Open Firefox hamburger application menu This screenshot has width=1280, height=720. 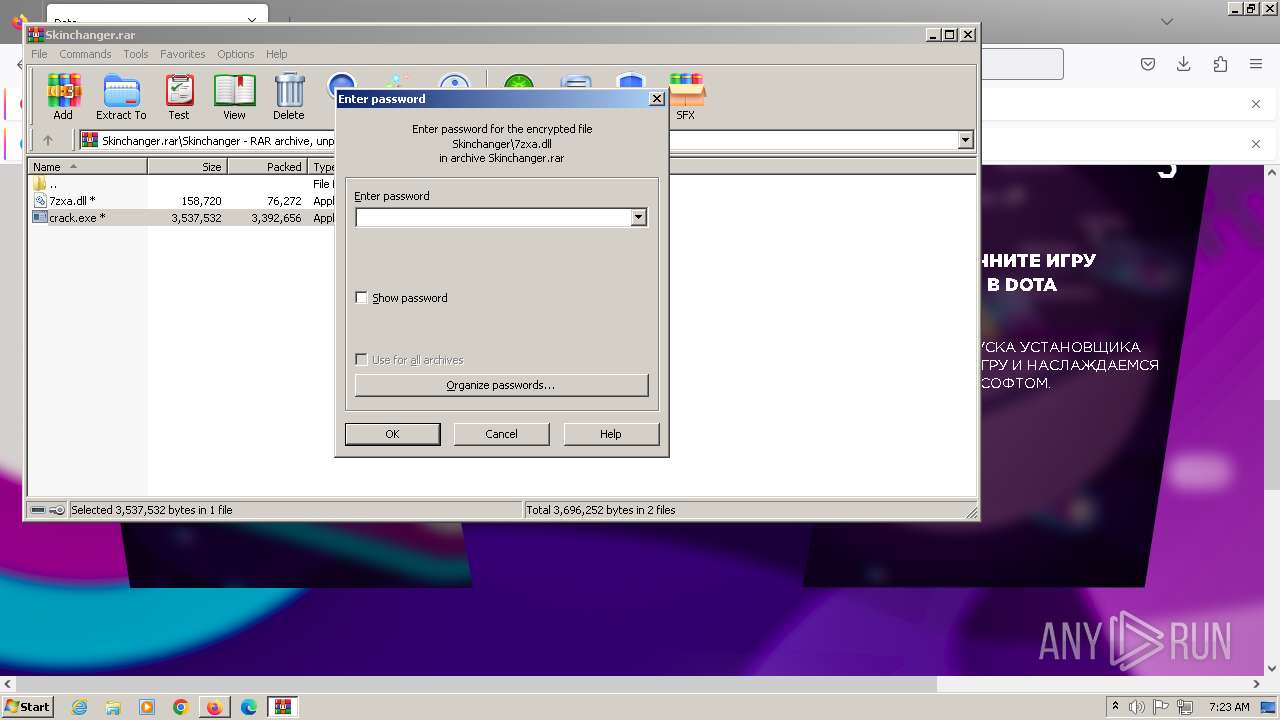1256,64
